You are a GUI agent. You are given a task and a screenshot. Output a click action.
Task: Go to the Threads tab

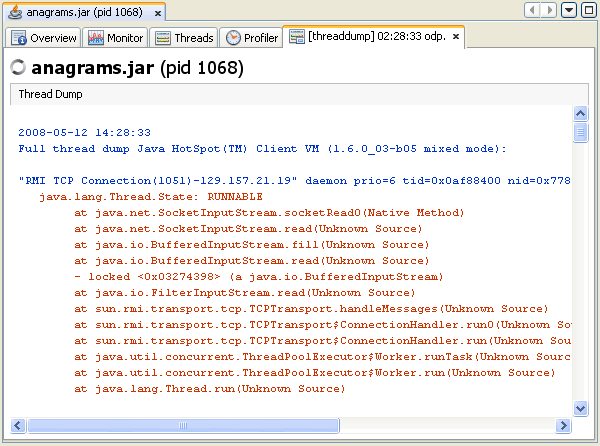pos(185,38)
